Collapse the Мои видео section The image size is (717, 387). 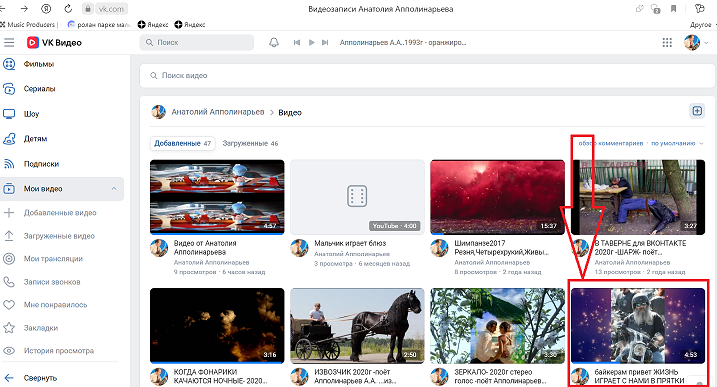114,188
